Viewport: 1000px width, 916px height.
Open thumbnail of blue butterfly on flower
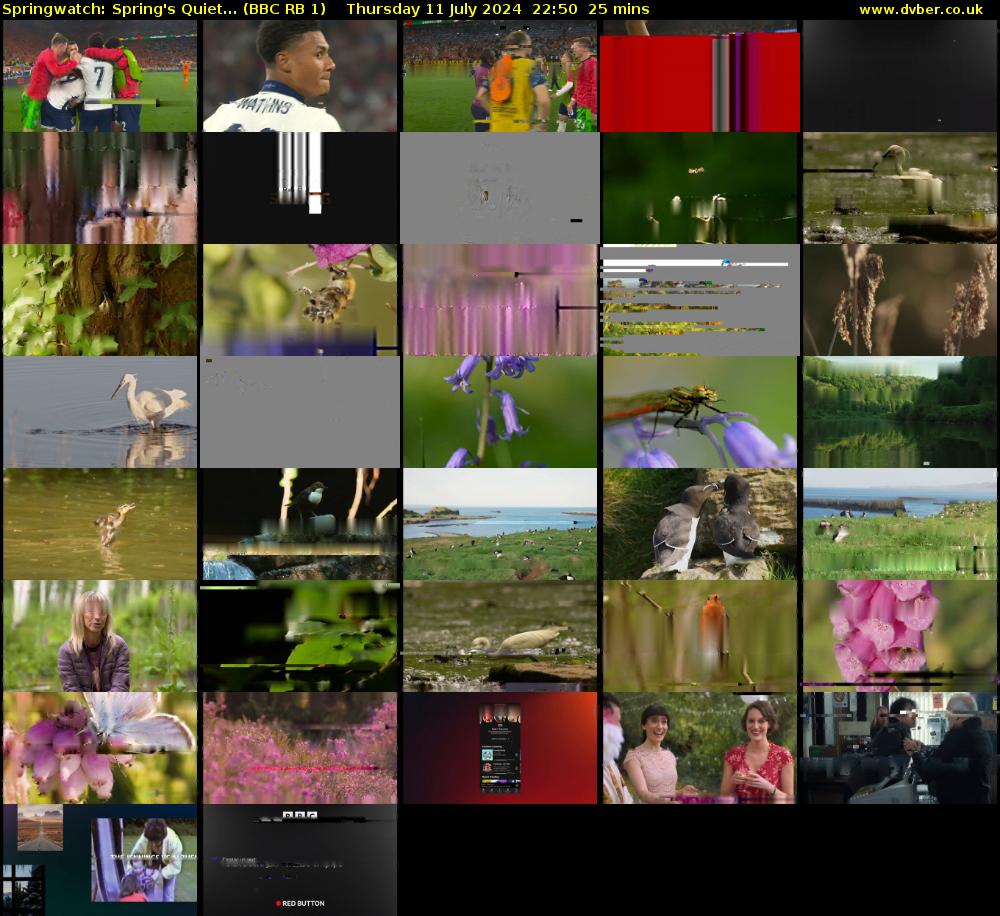100,748
